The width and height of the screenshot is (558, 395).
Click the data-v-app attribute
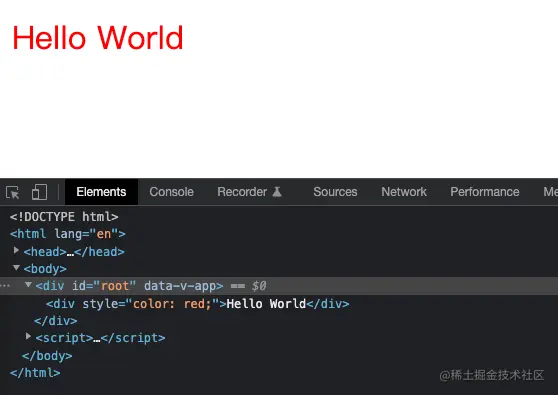point(180,286)
